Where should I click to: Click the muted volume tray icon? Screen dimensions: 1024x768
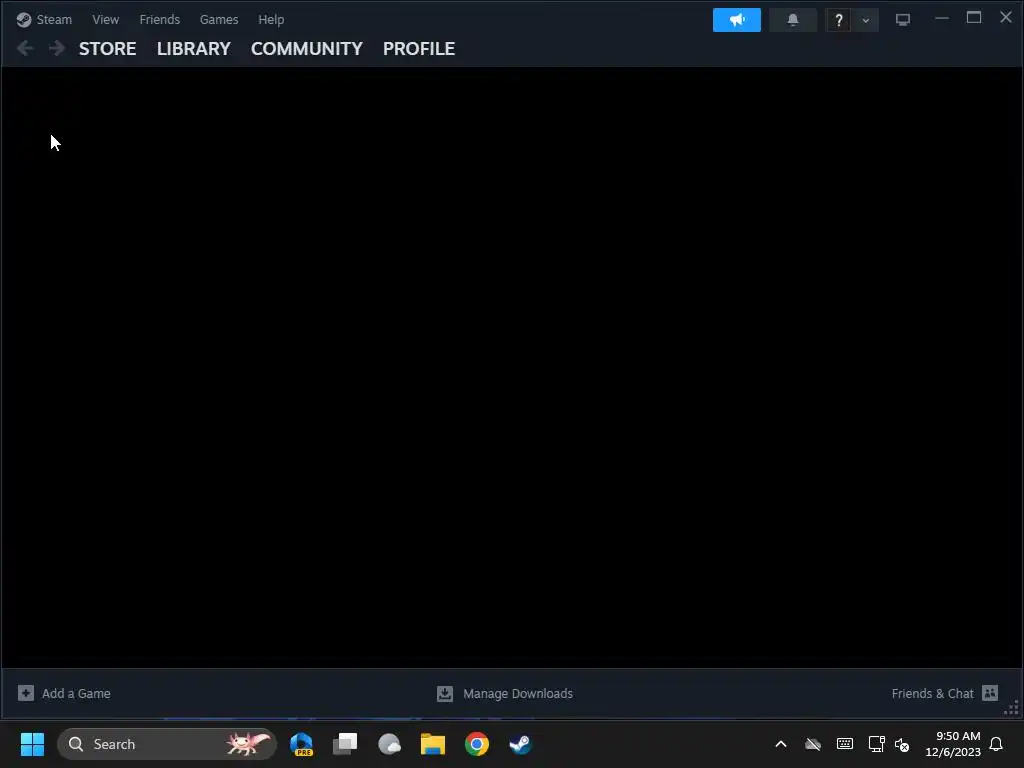click(x=902, y=744)
